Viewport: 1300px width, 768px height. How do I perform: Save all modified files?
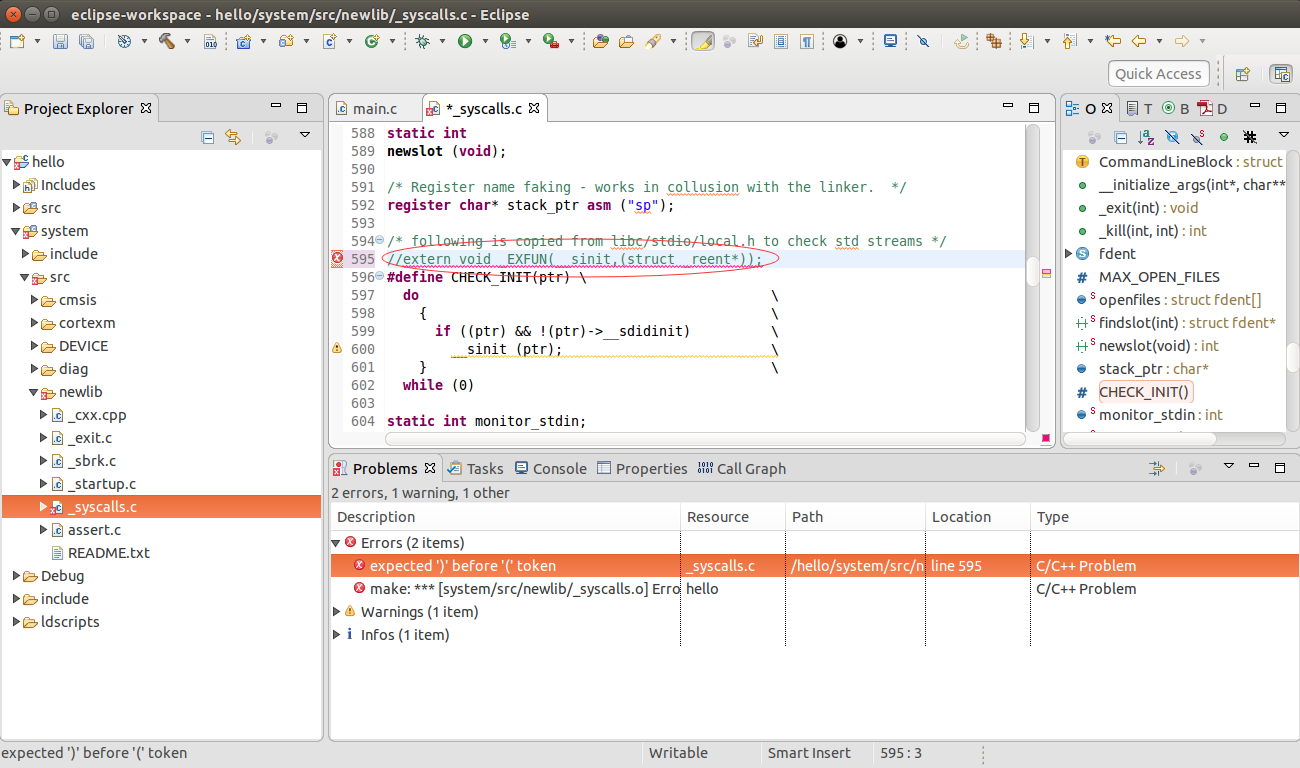click(87, 40)
